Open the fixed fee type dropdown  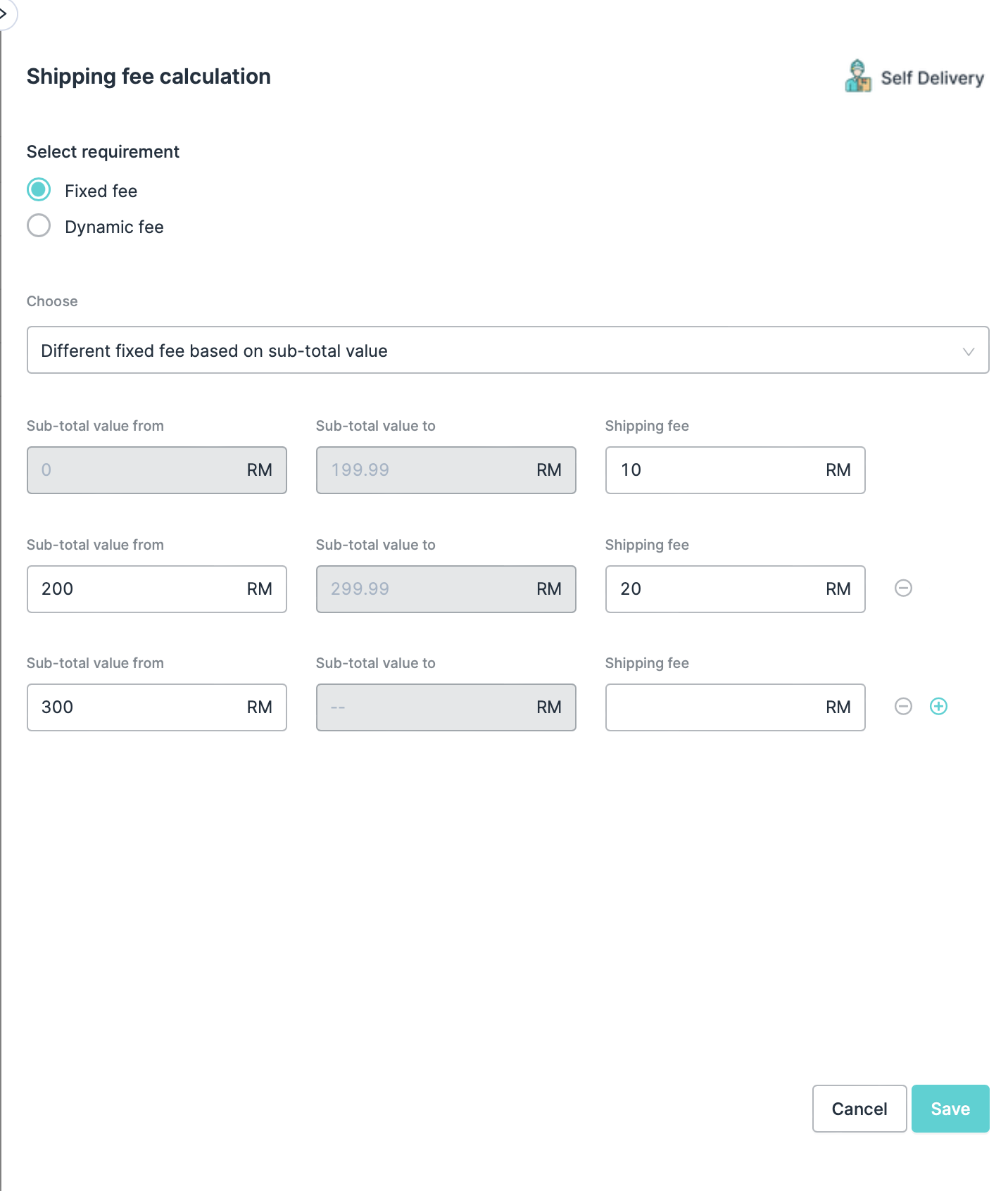click(507, 350)
